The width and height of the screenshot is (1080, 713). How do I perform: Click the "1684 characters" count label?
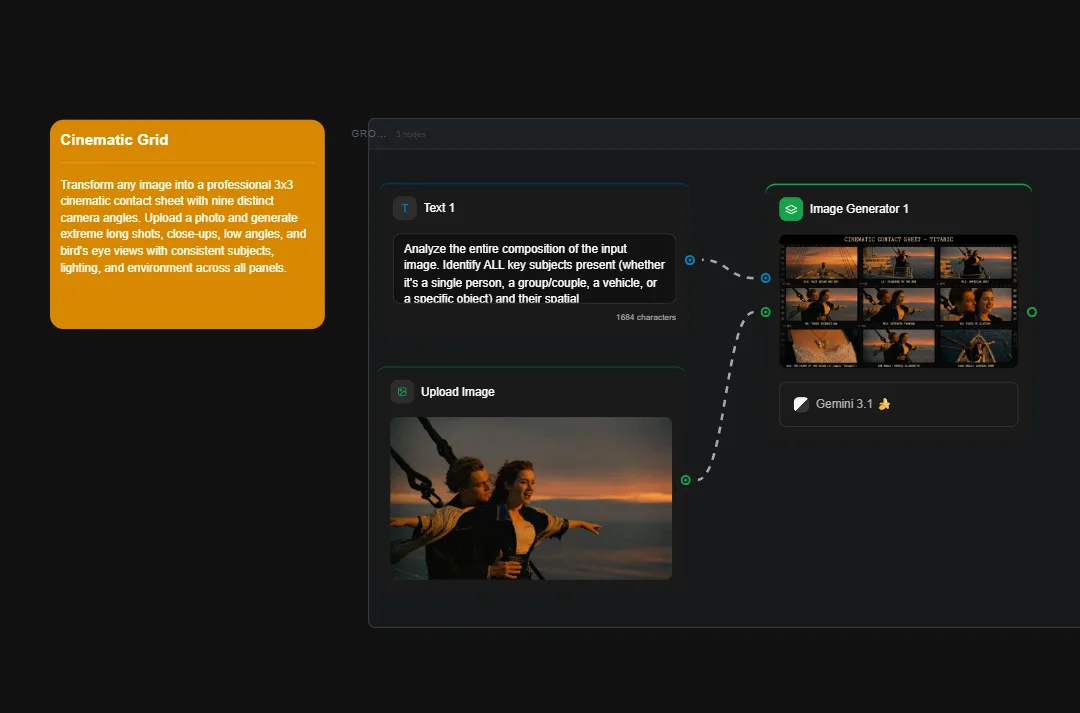645,317
